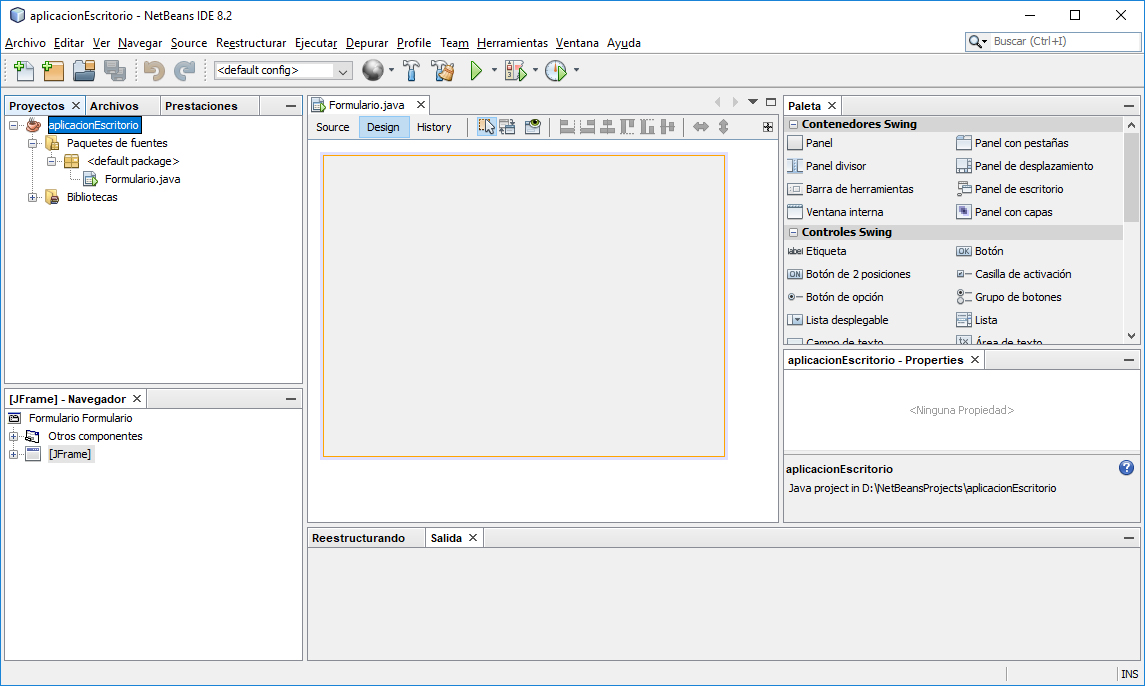Expand the [JFrame] node in Navegador

click(x=13, y=454)
